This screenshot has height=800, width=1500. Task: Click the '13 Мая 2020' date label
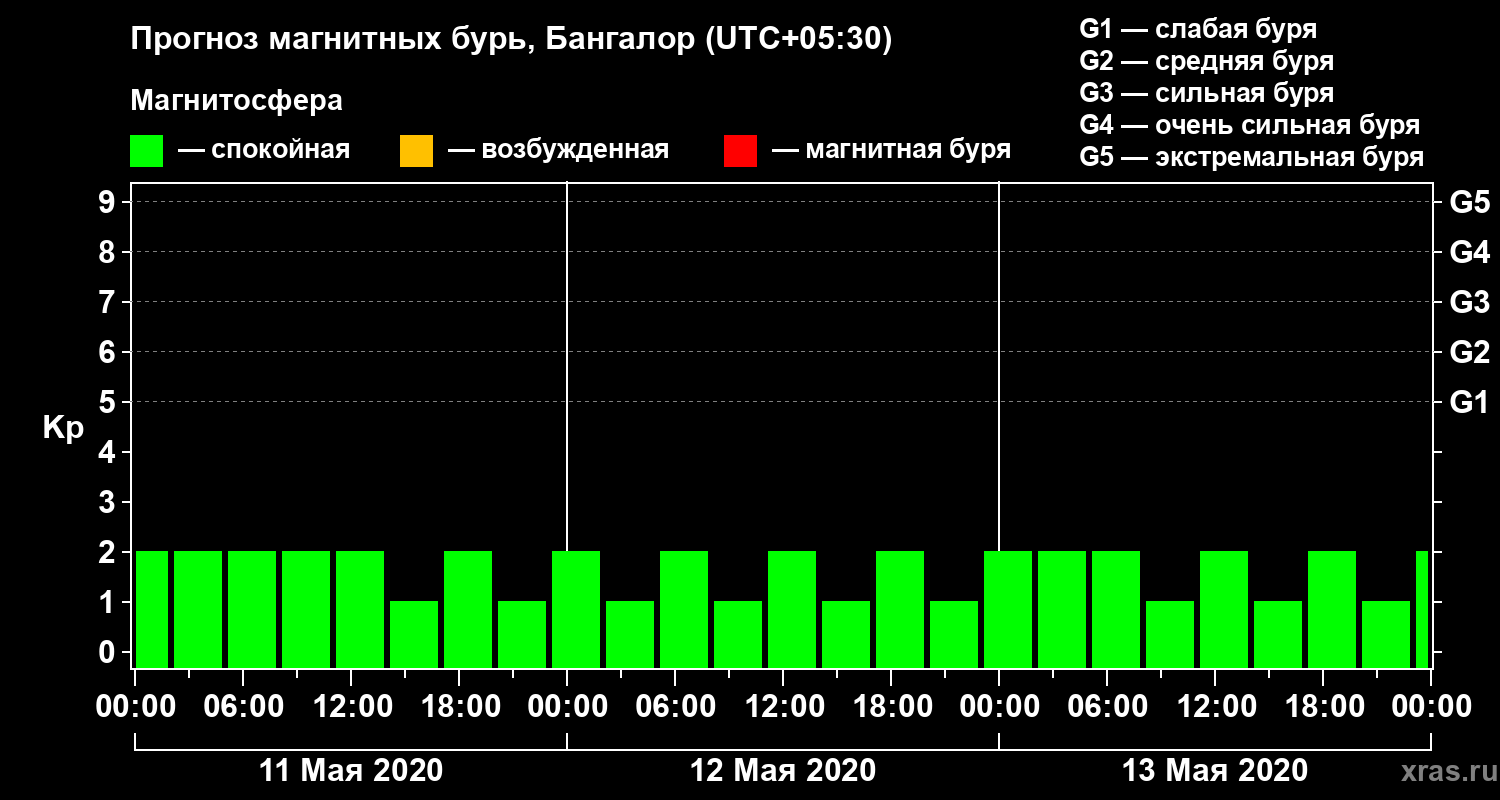click(x=1215, y=771)
